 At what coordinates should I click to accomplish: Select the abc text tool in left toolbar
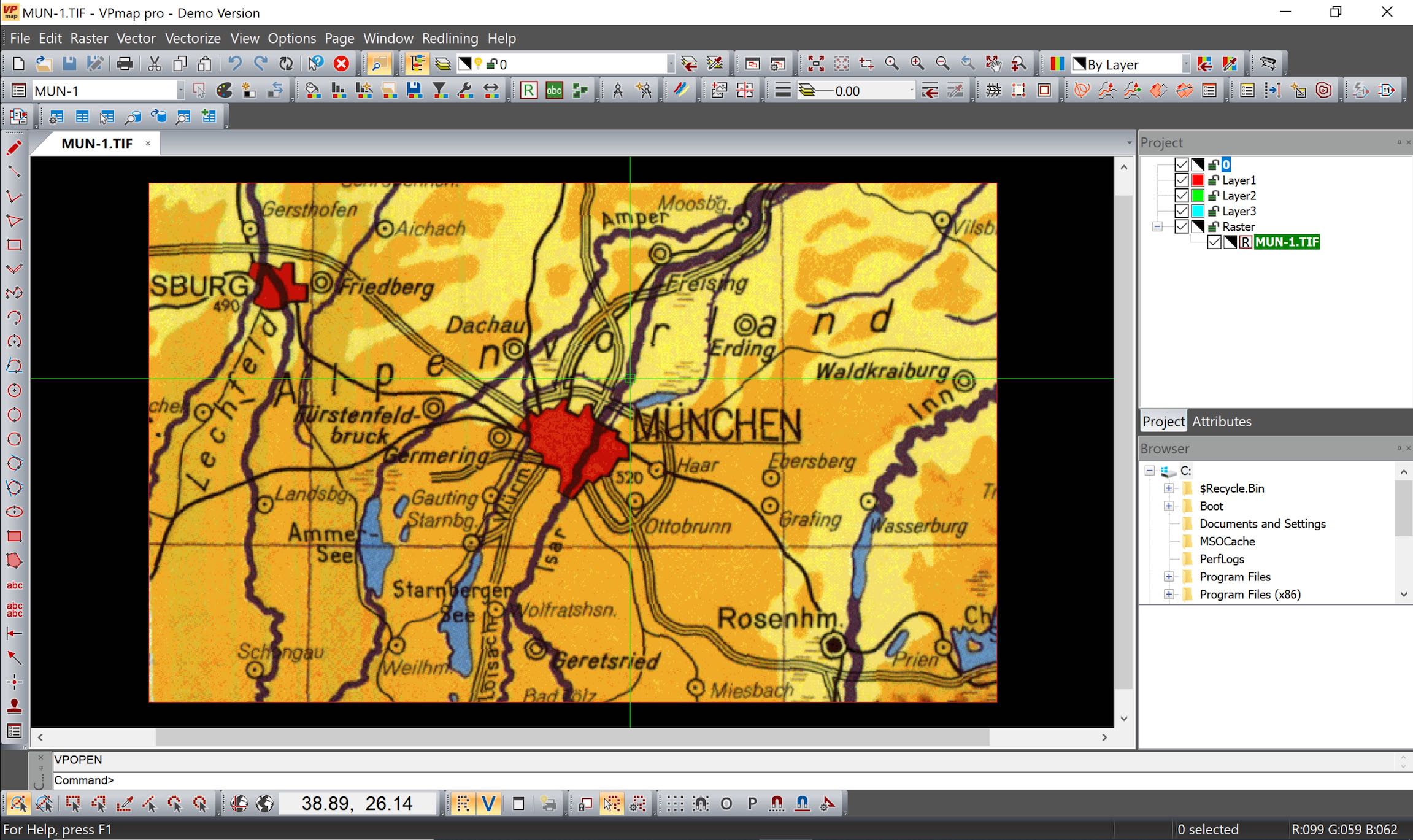pos(14,585)
